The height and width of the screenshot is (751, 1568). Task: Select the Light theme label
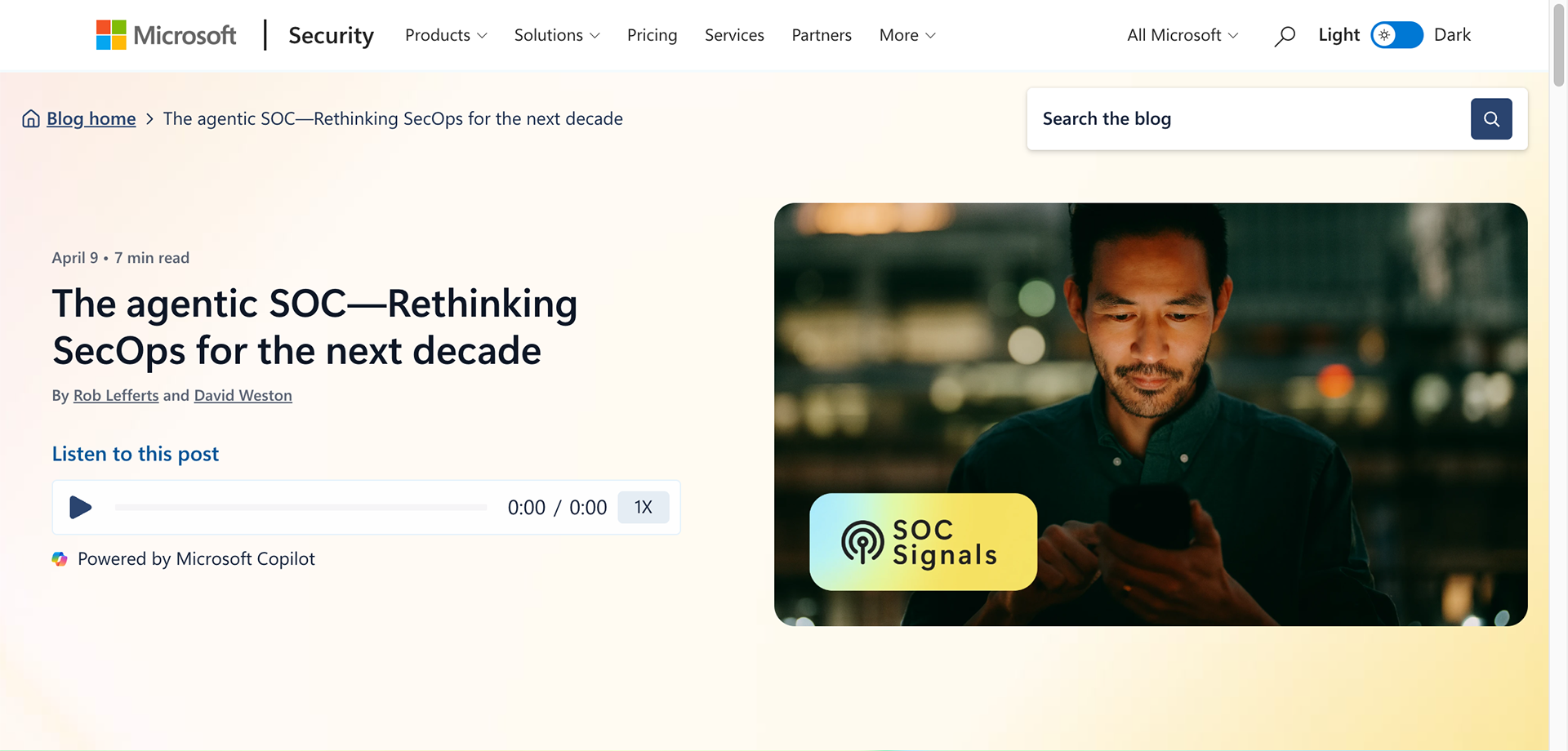pos(1339,35)
